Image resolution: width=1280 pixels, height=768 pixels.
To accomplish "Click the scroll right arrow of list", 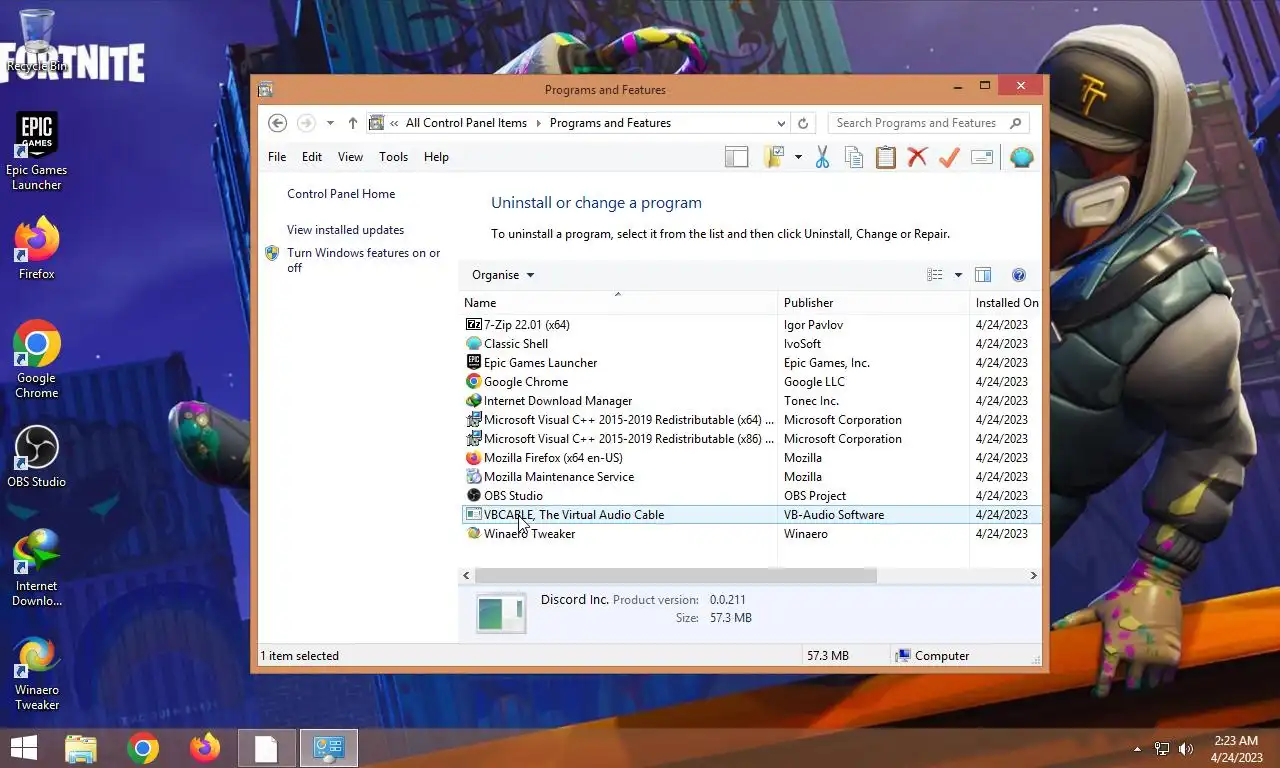I will click(1033, 576).
